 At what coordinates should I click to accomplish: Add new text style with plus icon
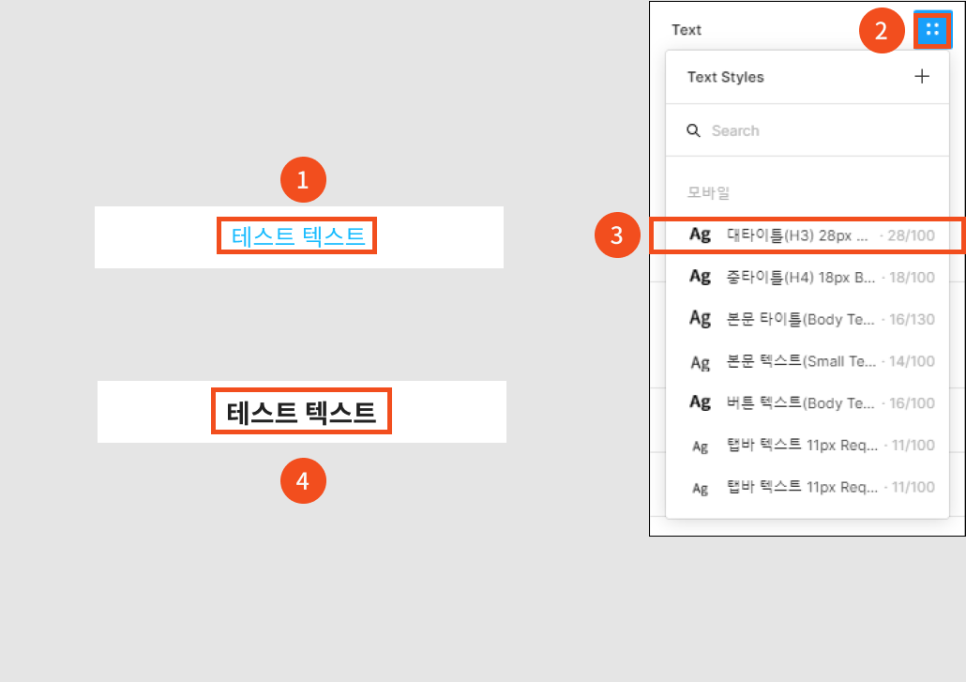(922, 76)
